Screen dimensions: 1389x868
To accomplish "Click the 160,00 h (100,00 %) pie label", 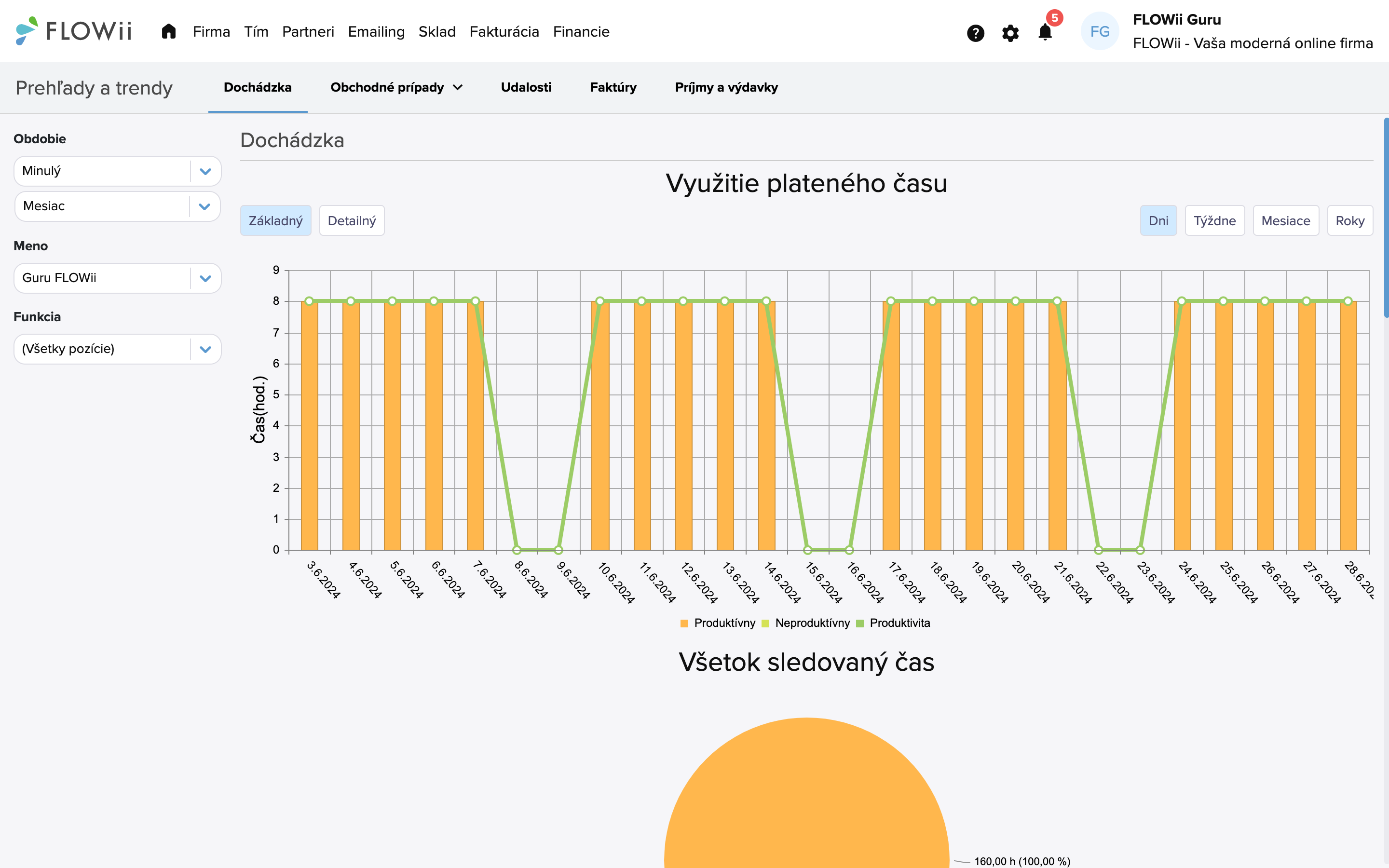I will click(x=1022, y=861).
